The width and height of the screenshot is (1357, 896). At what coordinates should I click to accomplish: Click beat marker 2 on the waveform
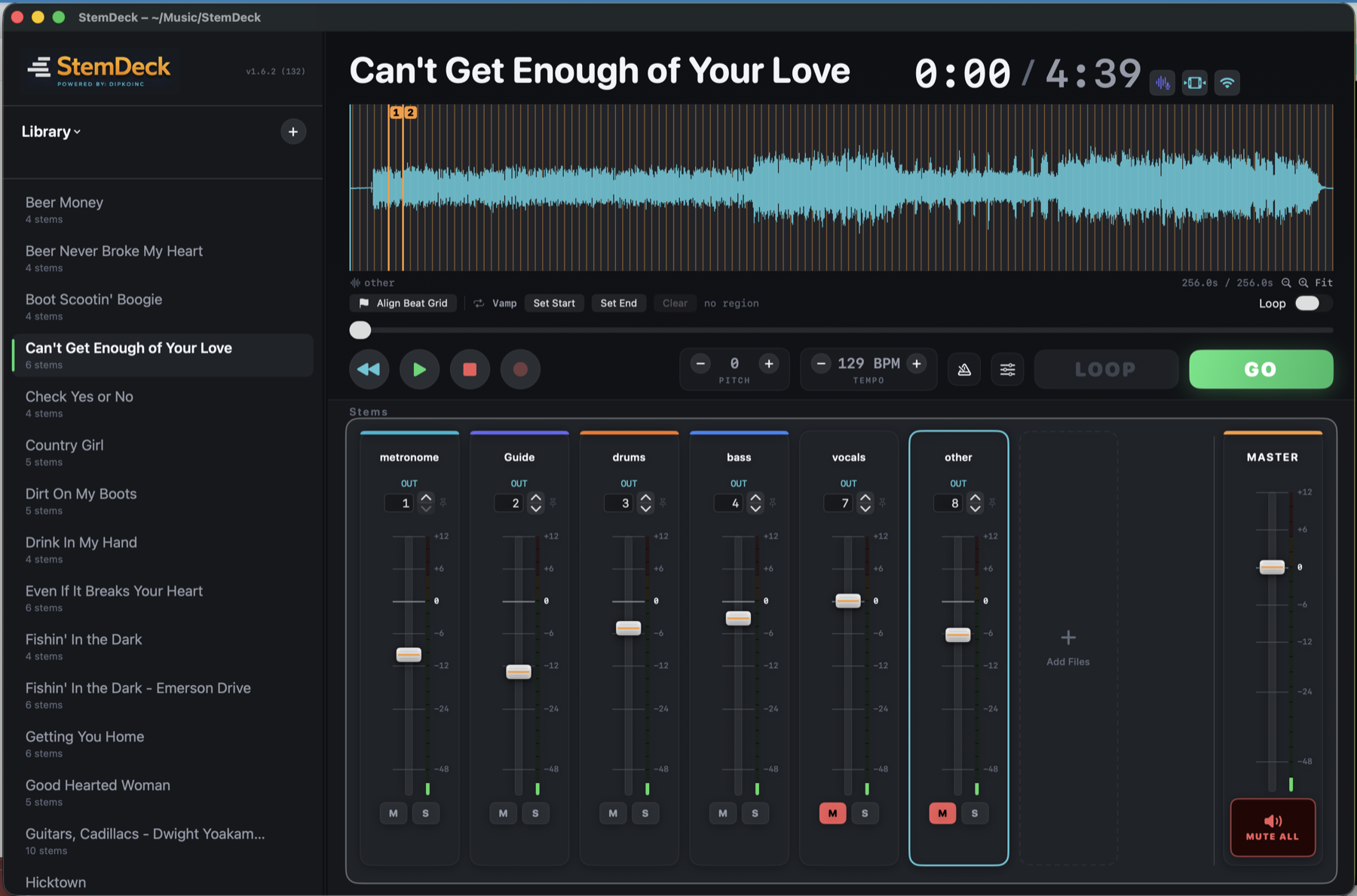pyautogui.click(x=410, y=112)
